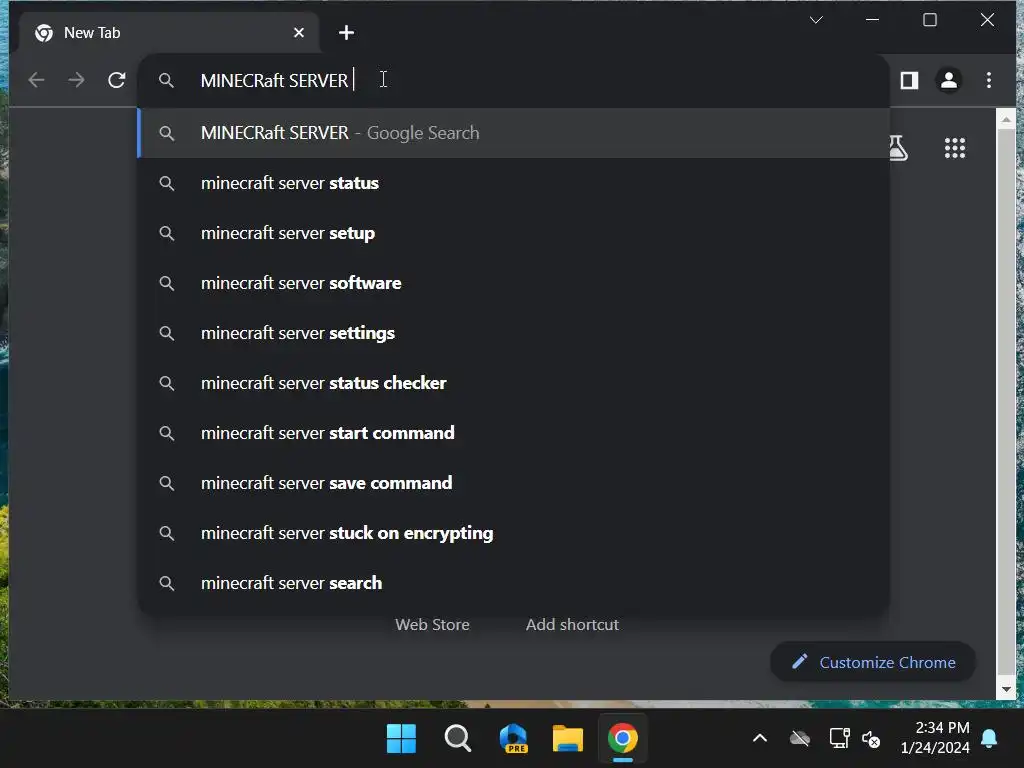Viewport: 1024px width, 768px height.
Task: Click the magnifier icon beside 'minecraft server setup'
Action: 167,233
